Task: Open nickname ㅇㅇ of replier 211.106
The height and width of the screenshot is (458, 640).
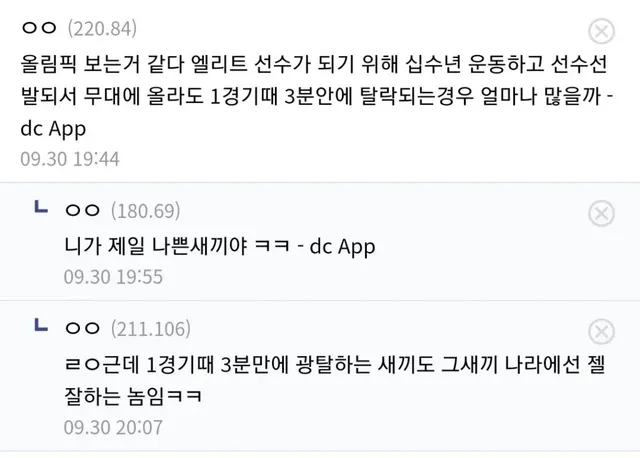Action: 82,328
